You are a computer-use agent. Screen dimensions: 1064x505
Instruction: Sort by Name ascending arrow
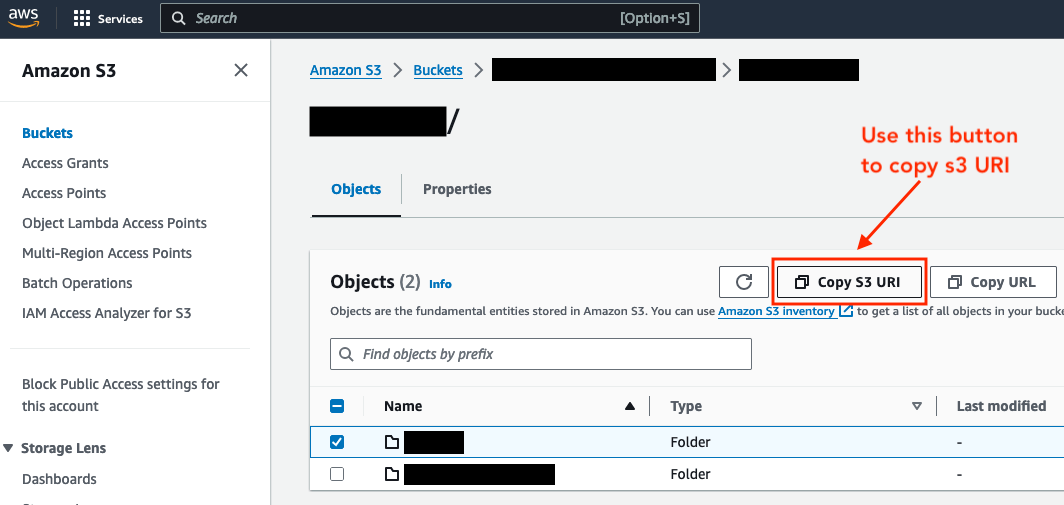click(630, 406)
